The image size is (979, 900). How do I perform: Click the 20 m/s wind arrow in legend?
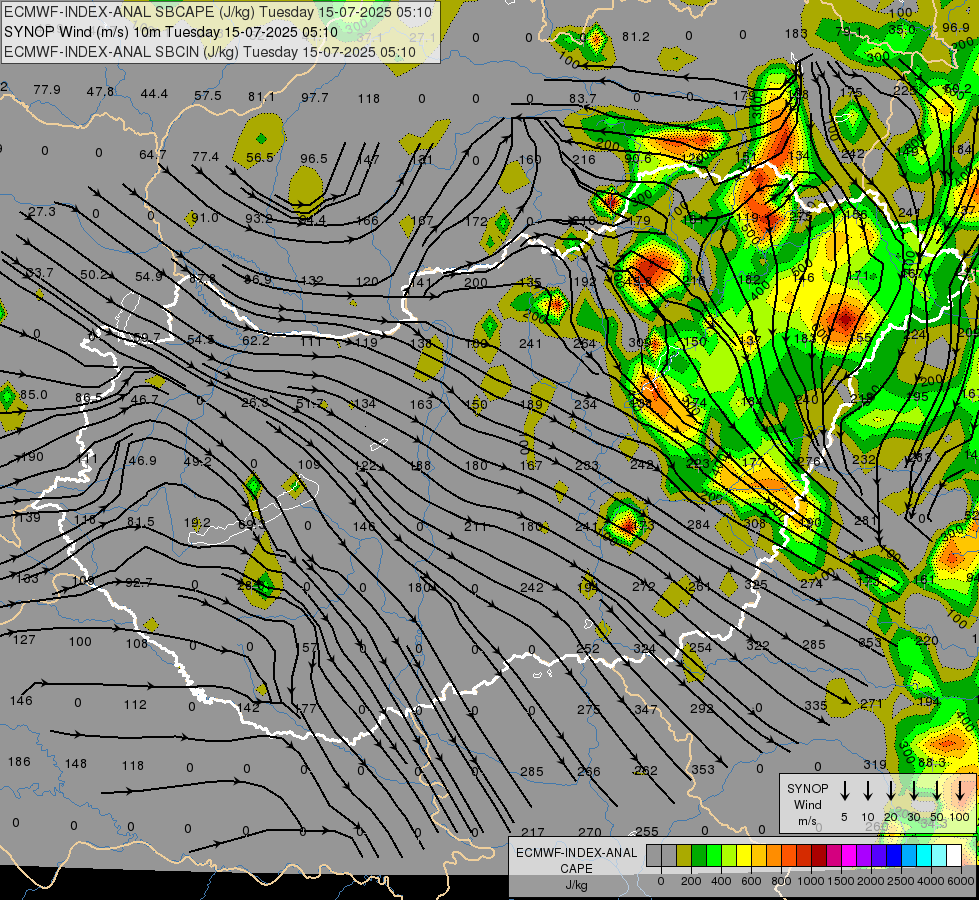[890, 791]
